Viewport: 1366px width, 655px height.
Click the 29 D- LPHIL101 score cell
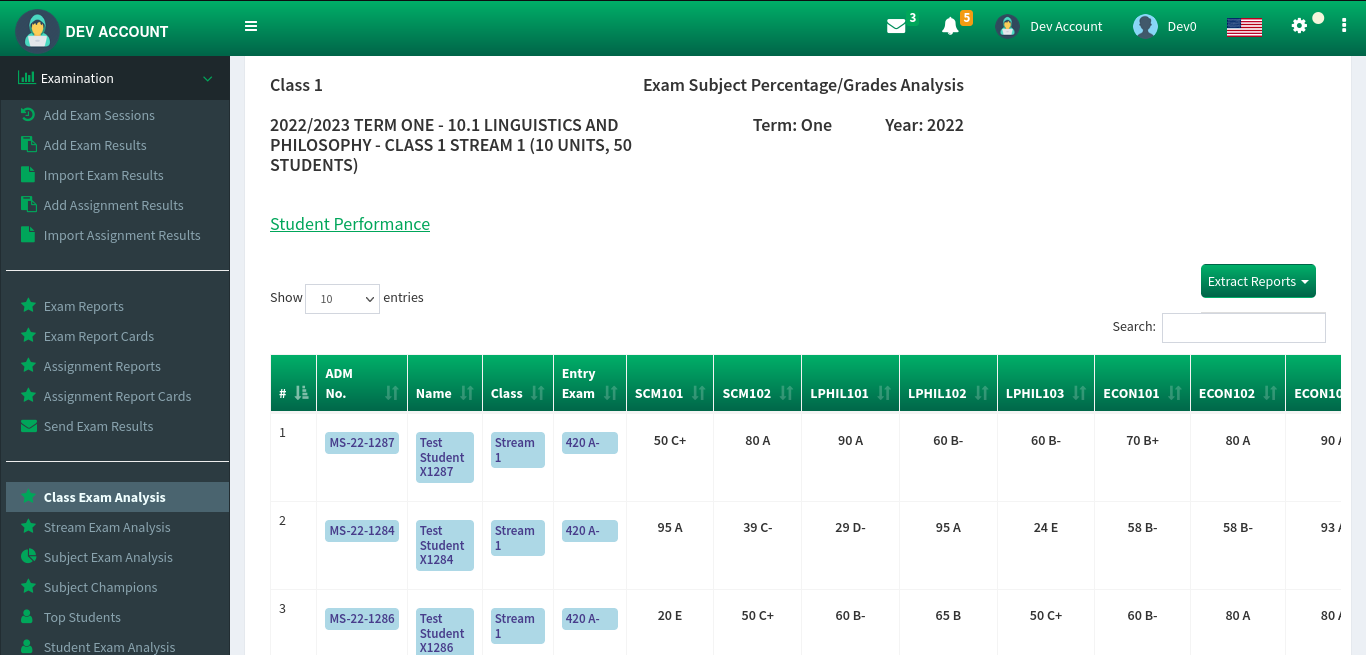pos(850,527)
